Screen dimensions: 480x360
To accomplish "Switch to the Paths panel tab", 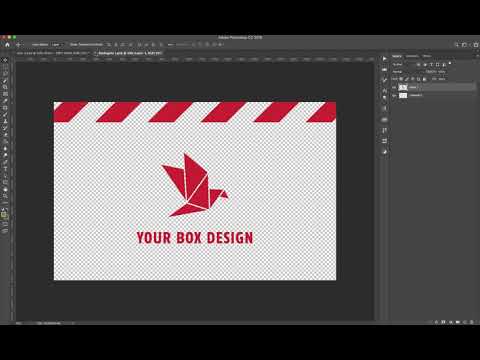I will coord(427,56).
